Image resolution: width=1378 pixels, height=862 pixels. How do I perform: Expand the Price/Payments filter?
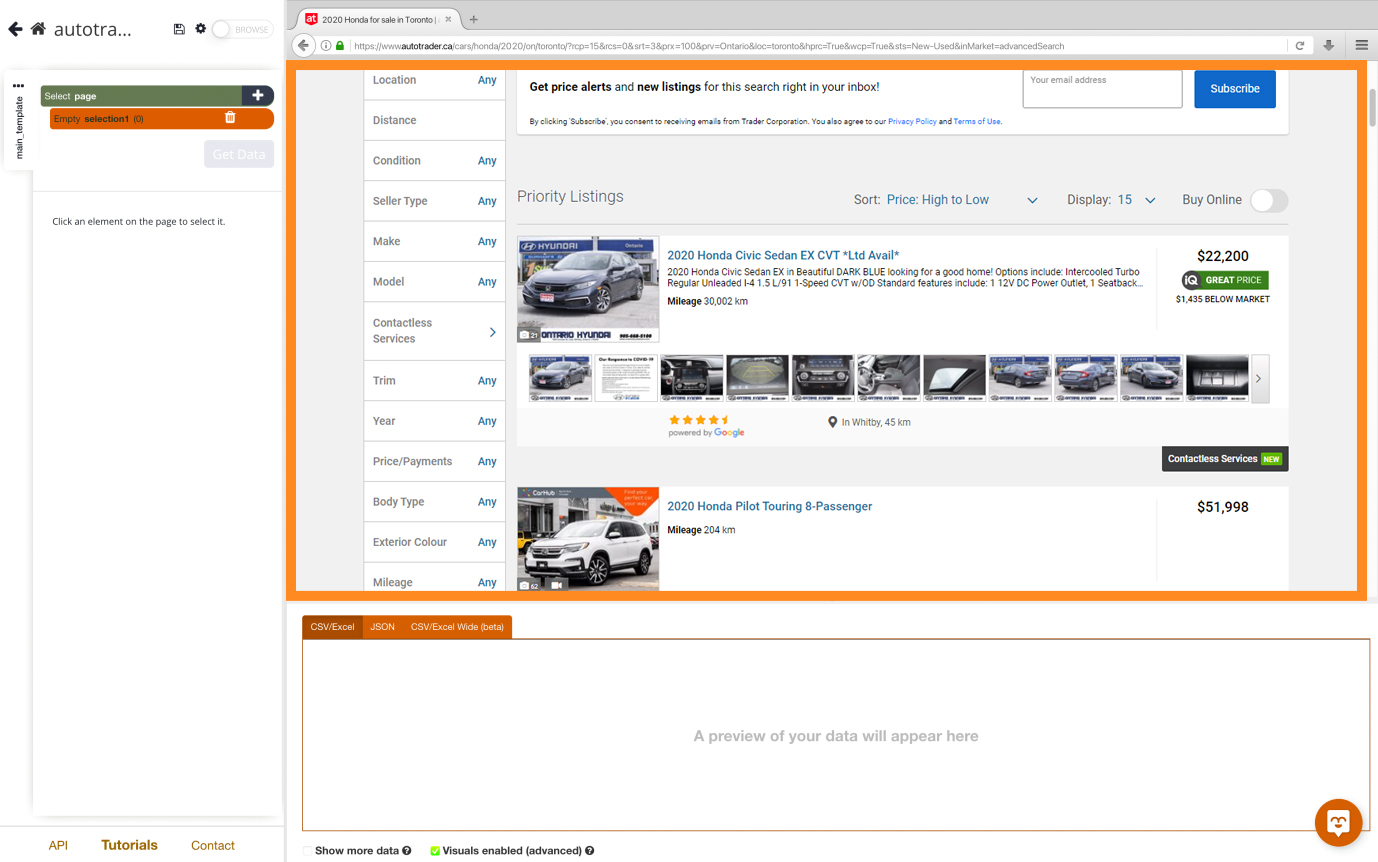[x=434, y=461]
